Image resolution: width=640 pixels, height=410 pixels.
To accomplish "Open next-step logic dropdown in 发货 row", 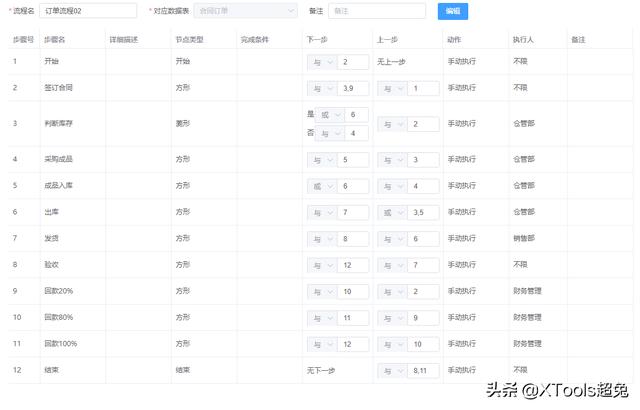I will tap(322, 239).
